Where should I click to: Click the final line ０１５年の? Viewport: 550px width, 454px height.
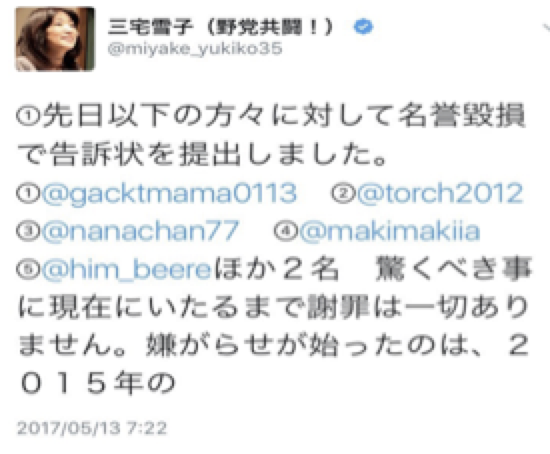[x=97, y=383]
